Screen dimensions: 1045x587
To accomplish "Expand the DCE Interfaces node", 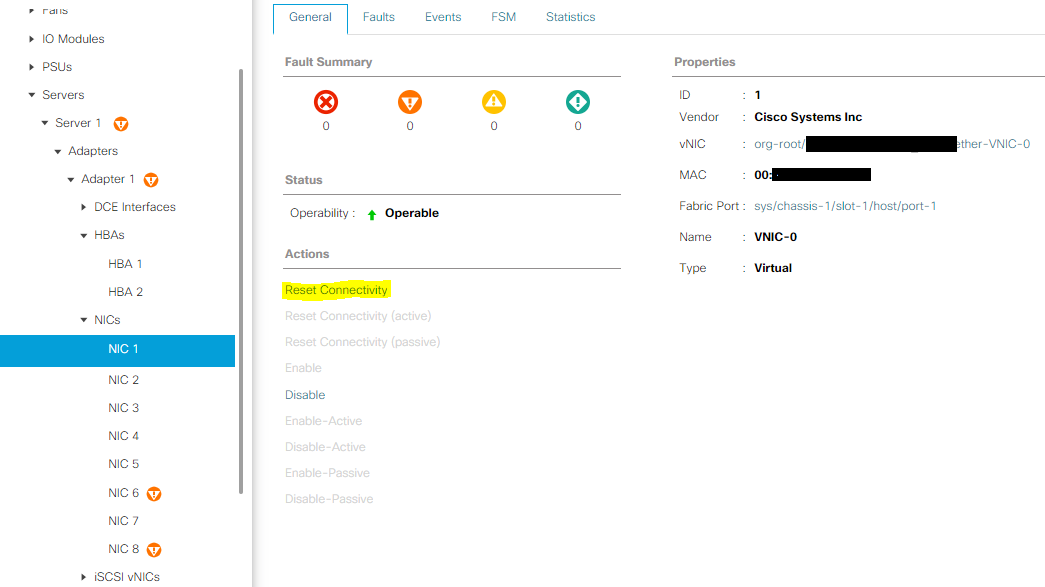I will [84, 207].
